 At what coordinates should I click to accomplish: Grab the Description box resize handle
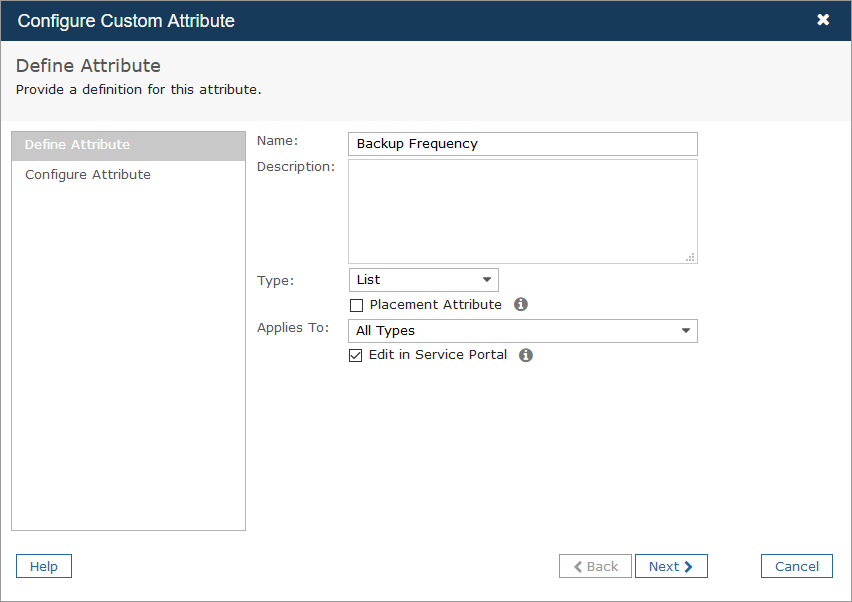[x=691, y=258]
